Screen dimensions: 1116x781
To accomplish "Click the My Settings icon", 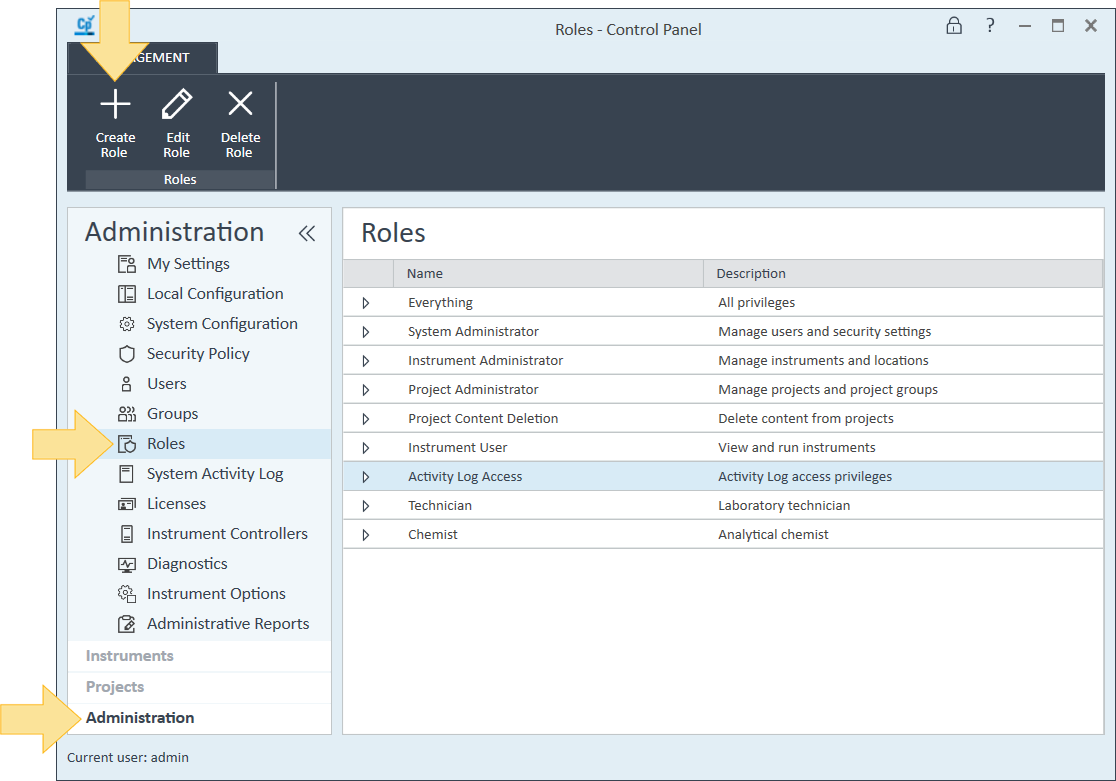I will [127, 264].
